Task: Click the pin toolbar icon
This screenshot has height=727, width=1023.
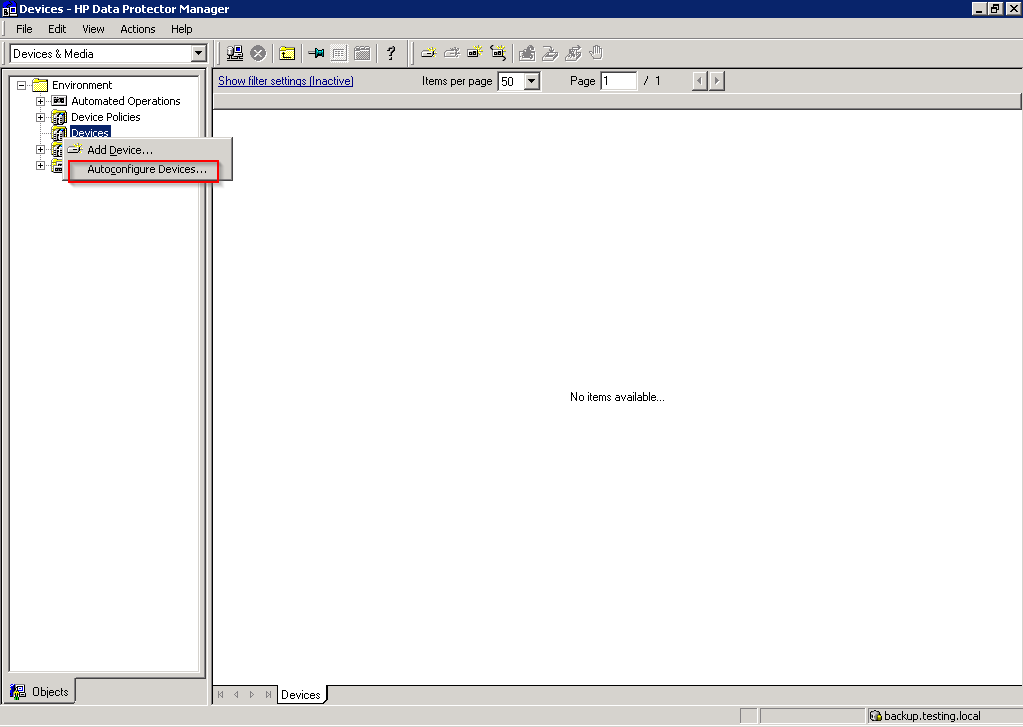Action: 316,53
